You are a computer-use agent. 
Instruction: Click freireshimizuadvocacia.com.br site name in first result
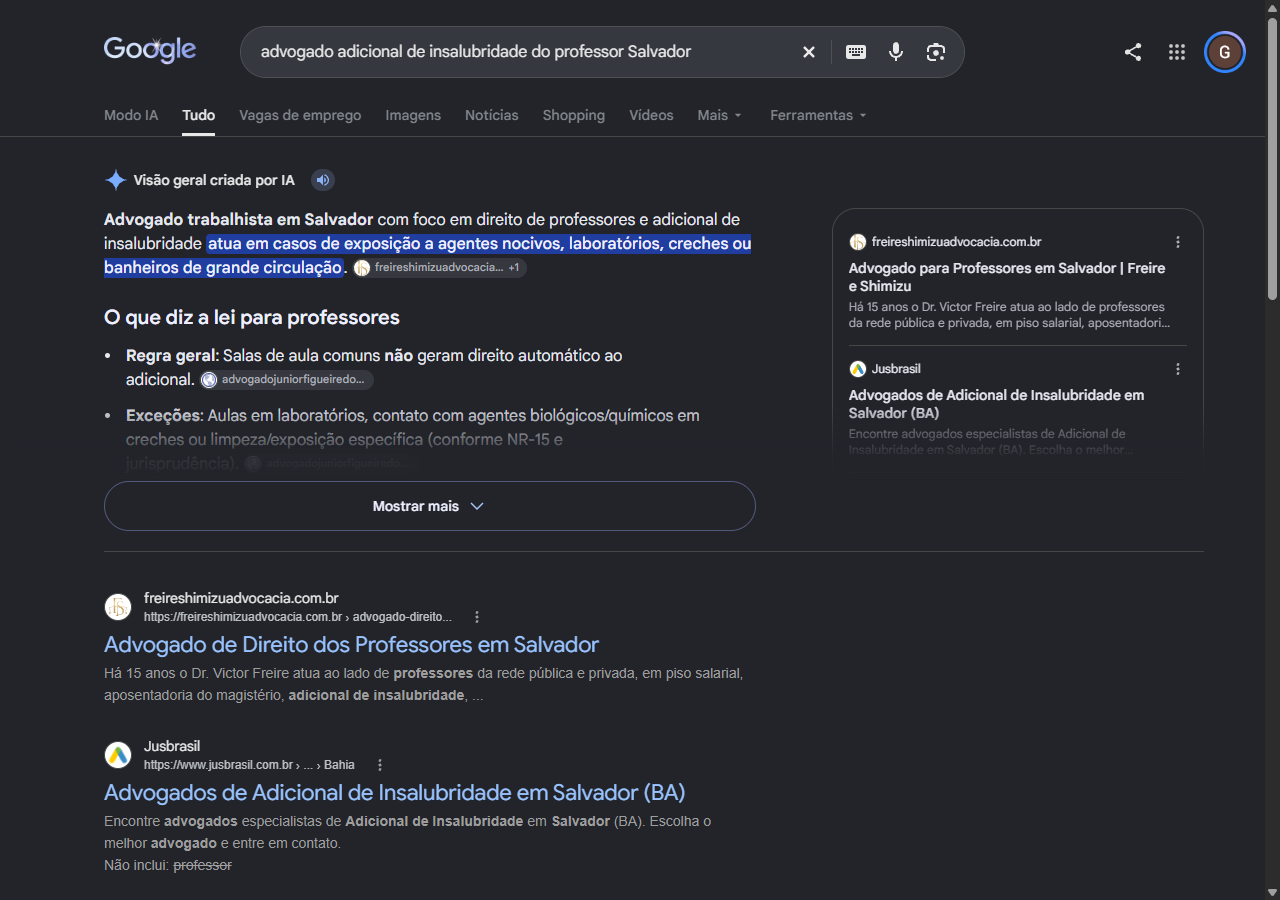(241, 598)
